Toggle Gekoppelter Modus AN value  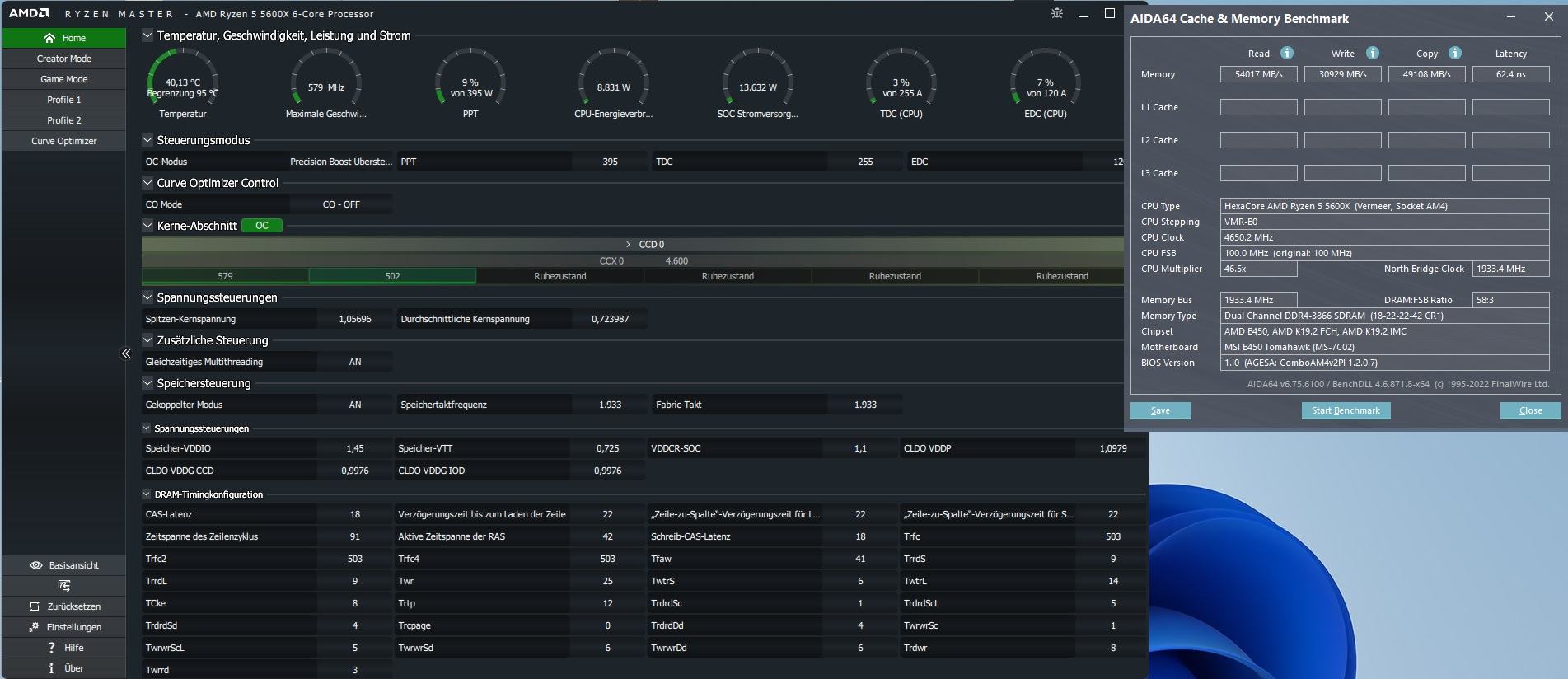[x=355, y=405]
